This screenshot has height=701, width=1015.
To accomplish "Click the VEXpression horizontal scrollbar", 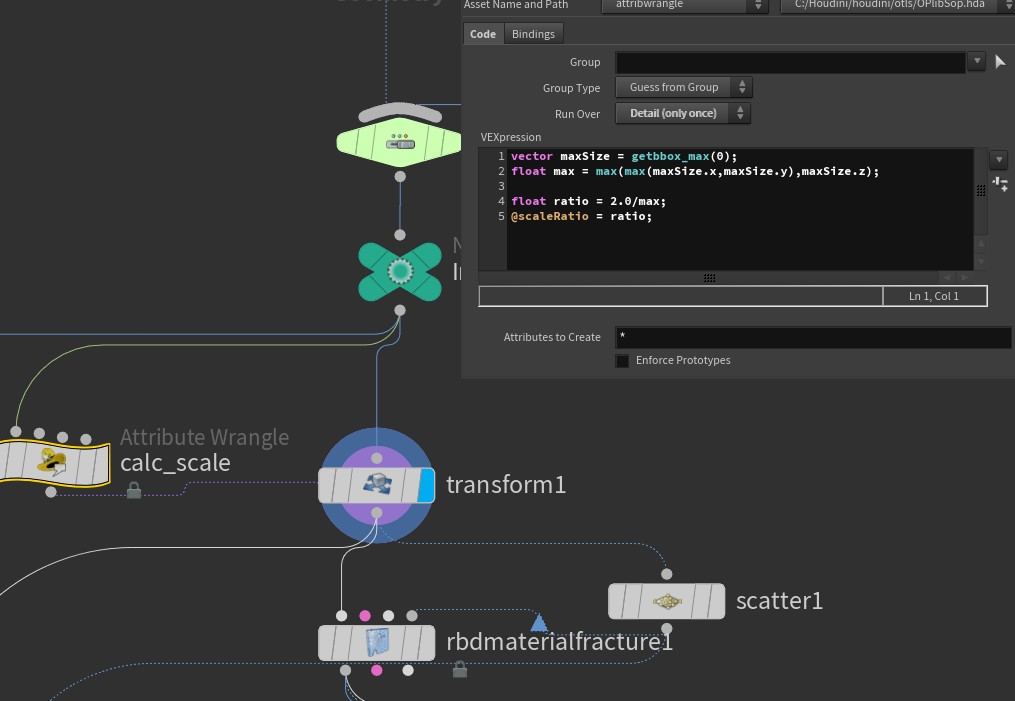I will [x=709, y=278].
